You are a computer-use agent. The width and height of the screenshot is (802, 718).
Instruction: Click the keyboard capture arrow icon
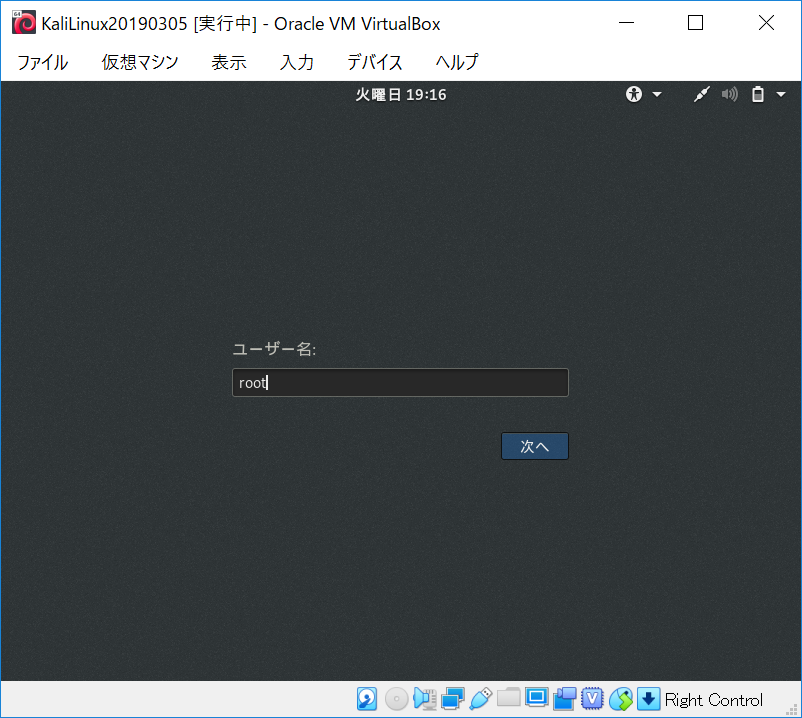649,699
